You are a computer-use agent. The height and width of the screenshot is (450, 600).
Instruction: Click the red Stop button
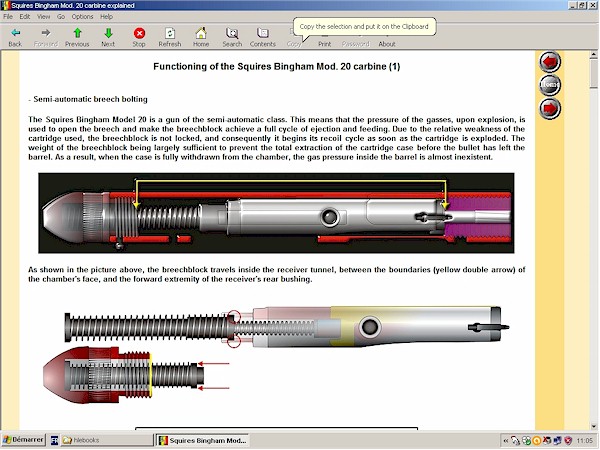click(139, 37)
